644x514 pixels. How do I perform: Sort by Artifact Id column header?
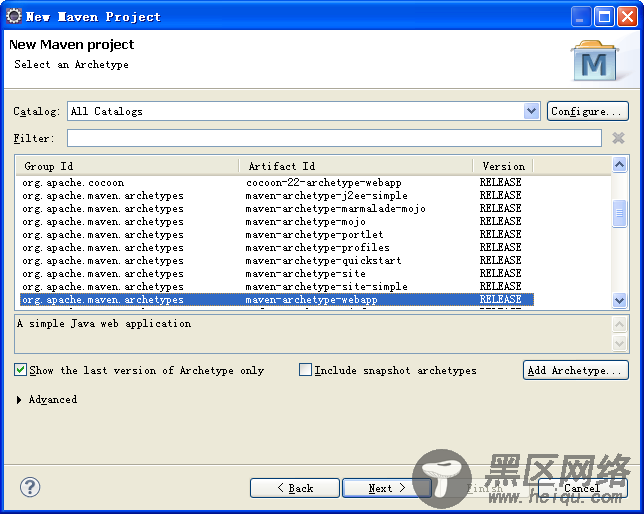point(356,166)
